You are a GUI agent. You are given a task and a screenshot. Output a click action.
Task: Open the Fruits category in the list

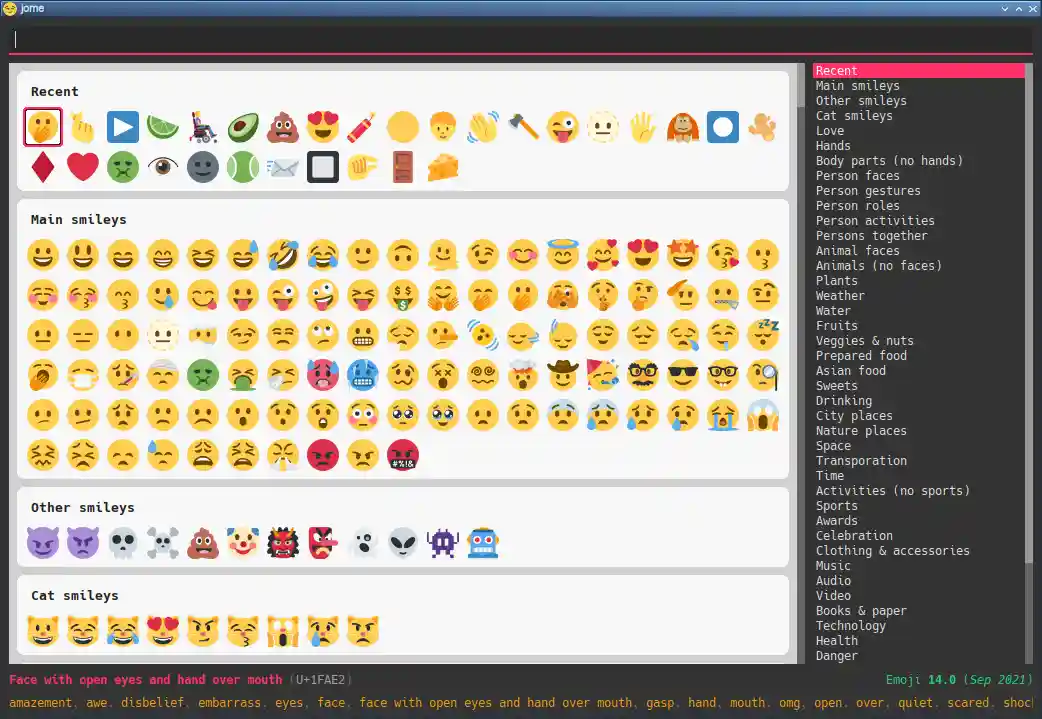point(836,326)
